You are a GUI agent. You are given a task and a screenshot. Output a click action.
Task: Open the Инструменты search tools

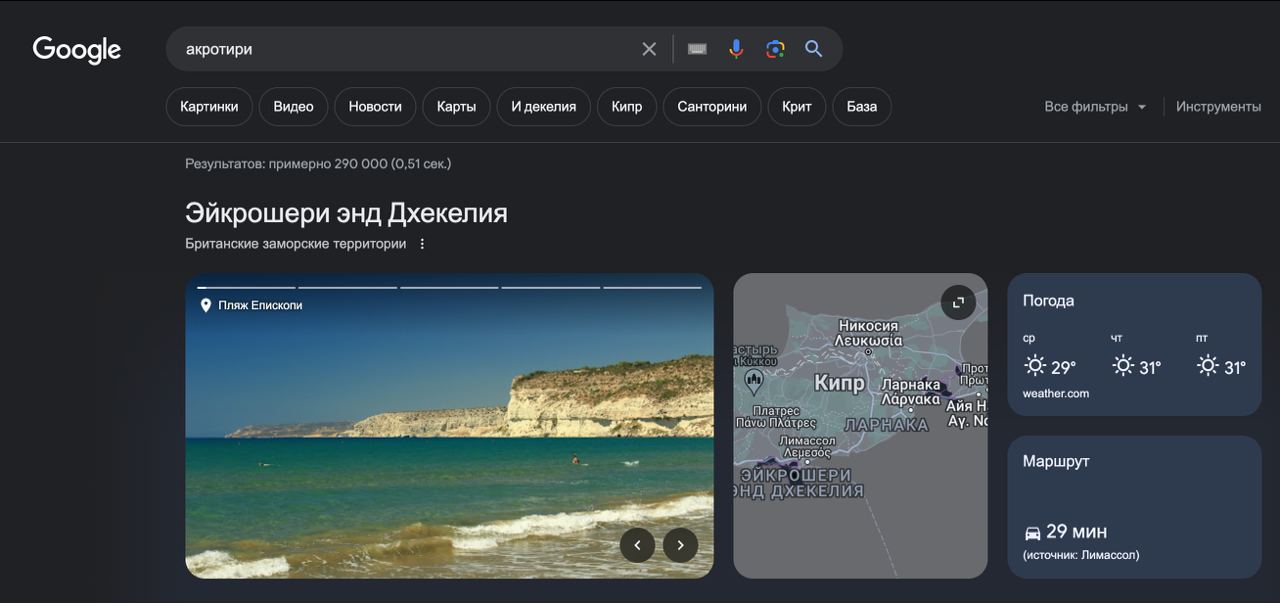click(1218, 107)
